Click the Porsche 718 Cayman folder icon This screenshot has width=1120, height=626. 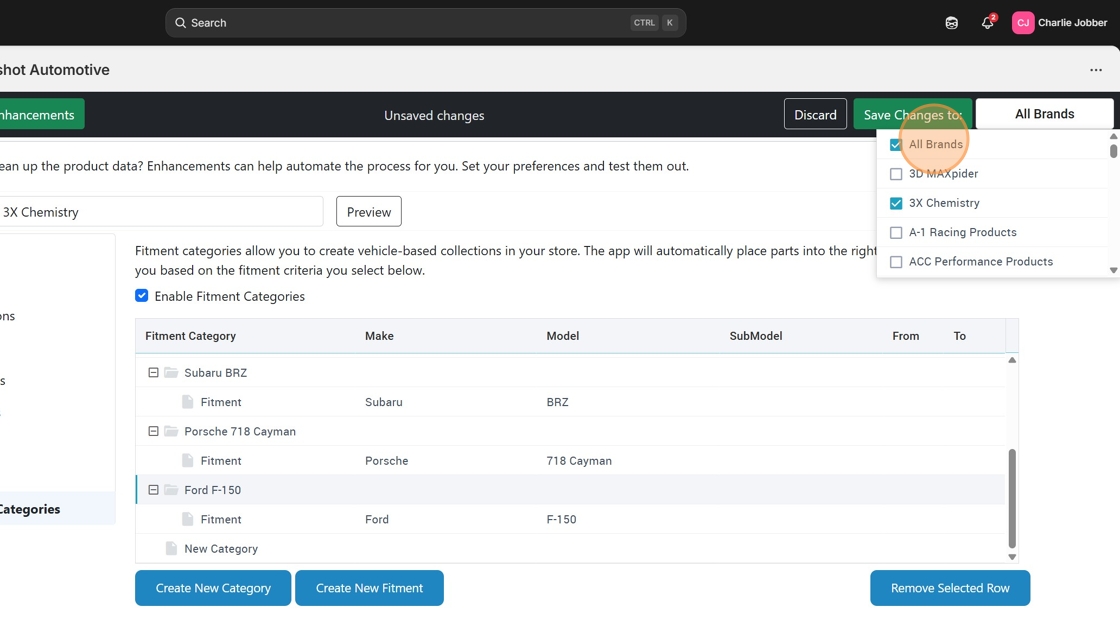coord(171,431)
